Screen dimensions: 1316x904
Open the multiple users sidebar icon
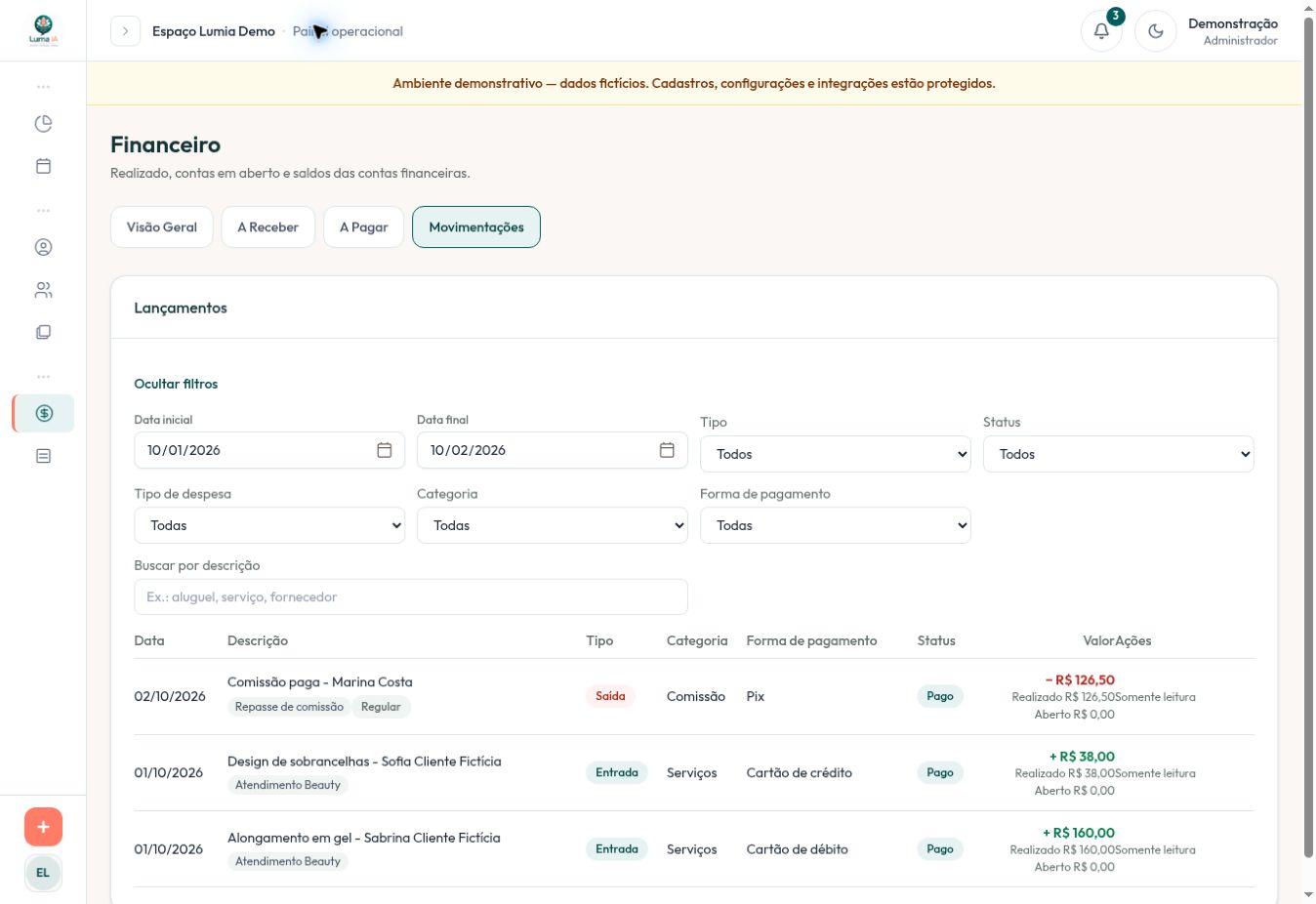43,290
